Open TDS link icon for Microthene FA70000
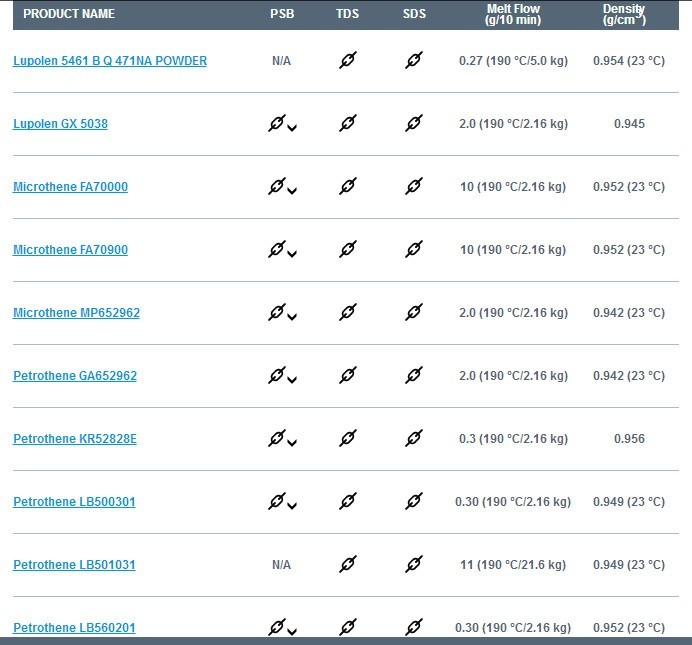 click(348, 187)
